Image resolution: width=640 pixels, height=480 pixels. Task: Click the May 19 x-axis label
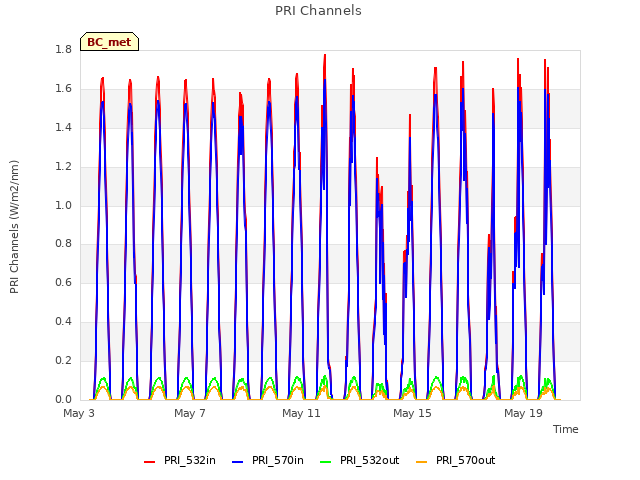click(x=523, y=413)
